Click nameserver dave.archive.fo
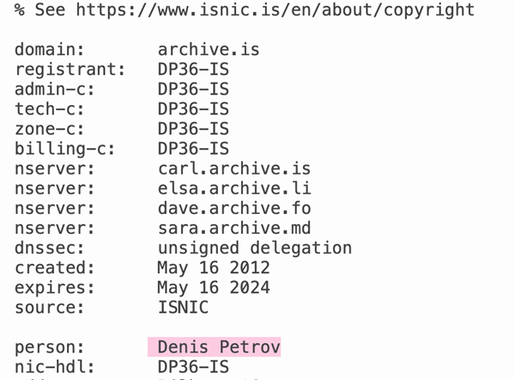 click(234, 208)
